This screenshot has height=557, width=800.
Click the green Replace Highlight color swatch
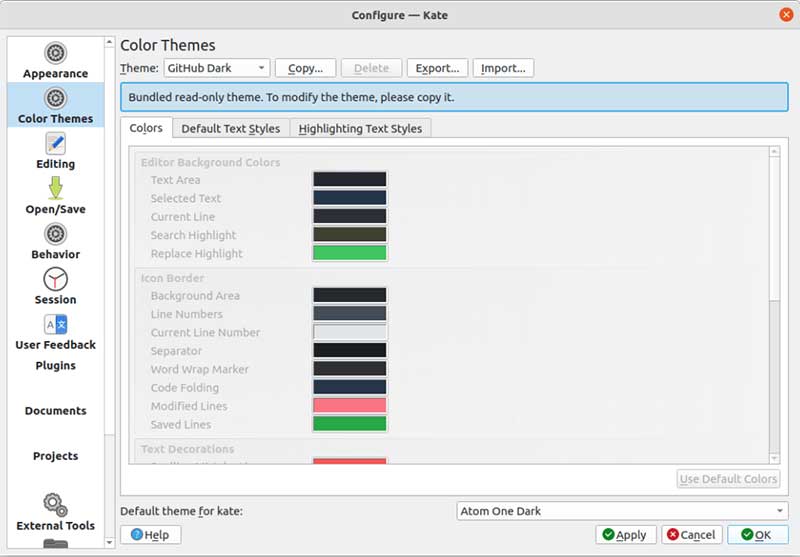point(349,253)
